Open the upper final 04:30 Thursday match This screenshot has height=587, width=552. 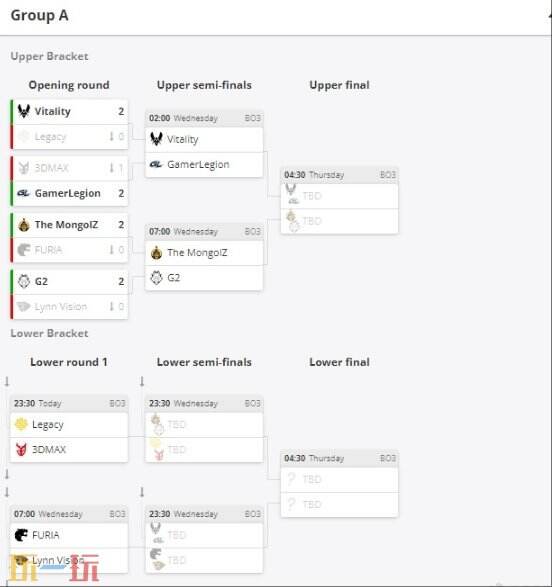coord(340,201)
